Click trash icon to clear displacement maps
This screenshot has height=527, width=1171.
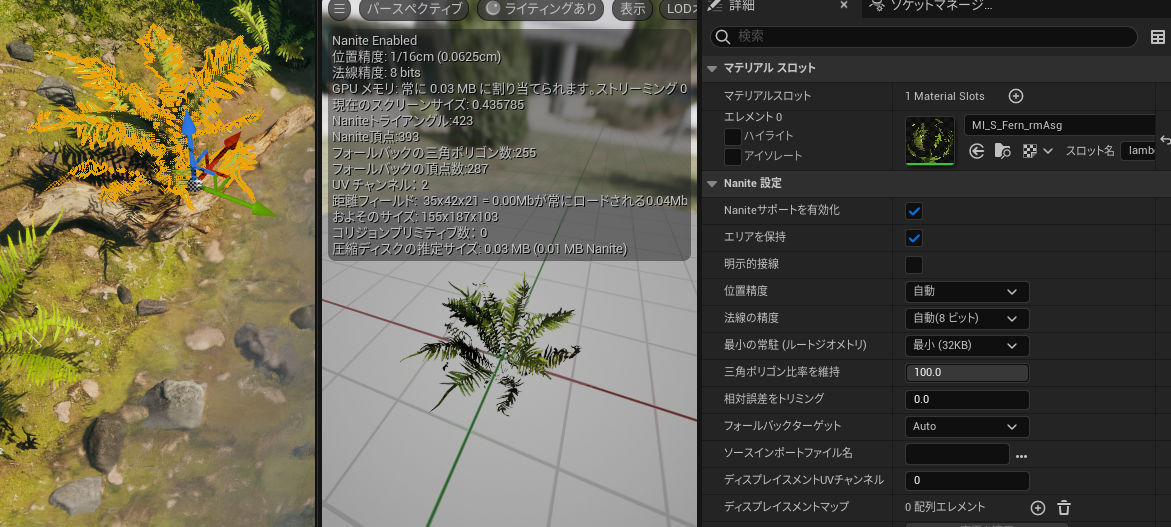click(1064, 508)
